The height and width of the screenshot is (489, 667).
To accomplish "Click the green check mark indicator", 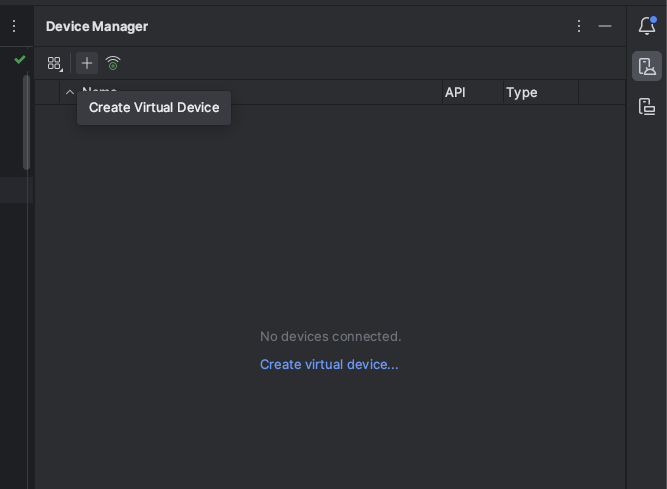I will [x=20, y=60].
